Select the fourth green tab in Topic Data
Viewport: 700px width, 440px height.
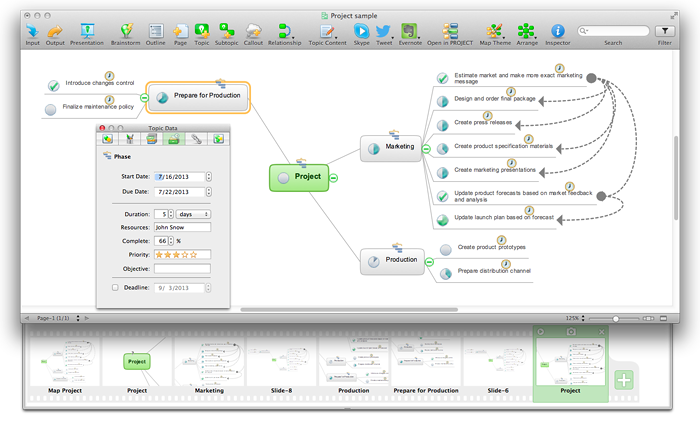coord(172,138)
